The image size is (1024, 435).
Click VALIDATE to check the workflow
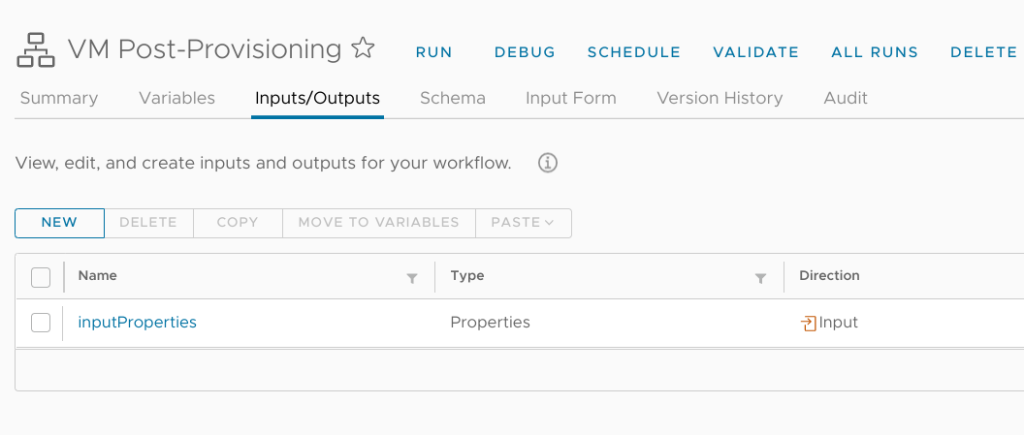click(x=756, y=52)
